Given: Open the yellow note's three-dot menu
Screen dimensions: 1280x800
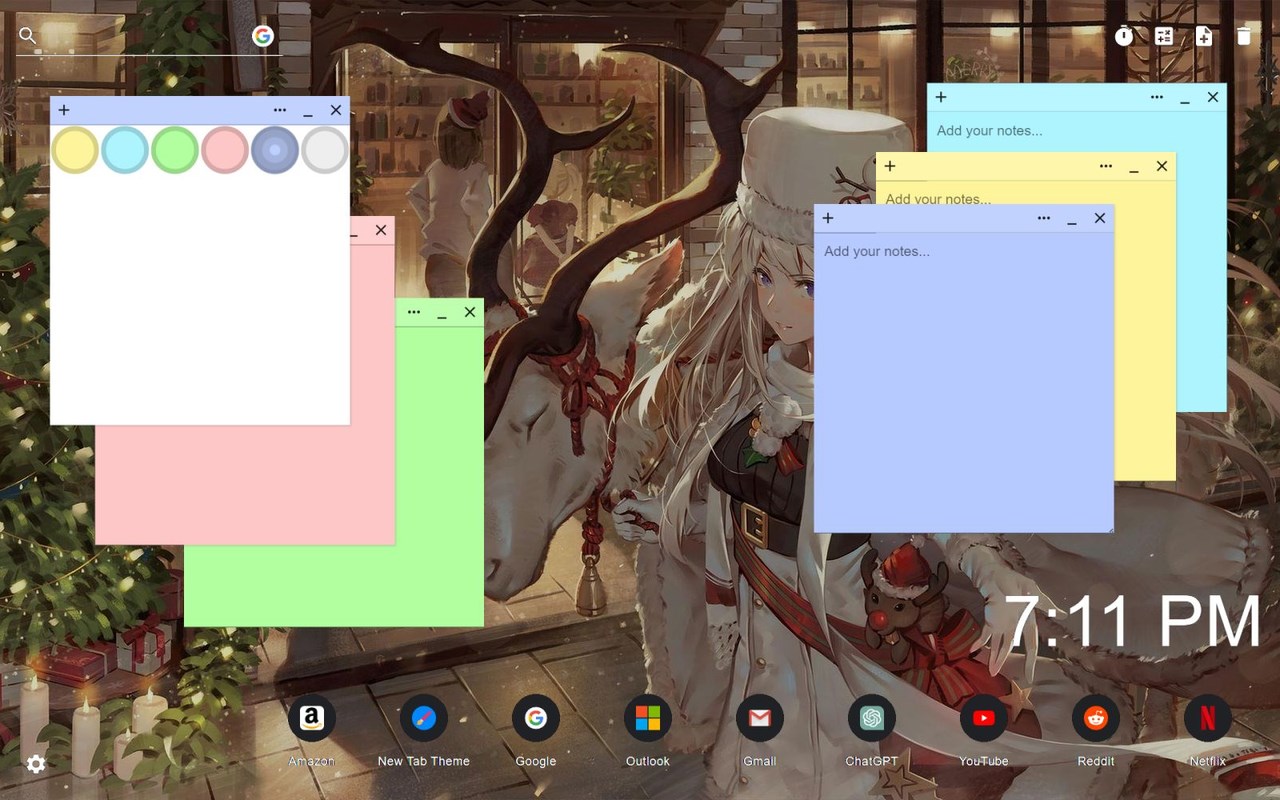Looking at the screenshot, I should [x=1106, y=166].
